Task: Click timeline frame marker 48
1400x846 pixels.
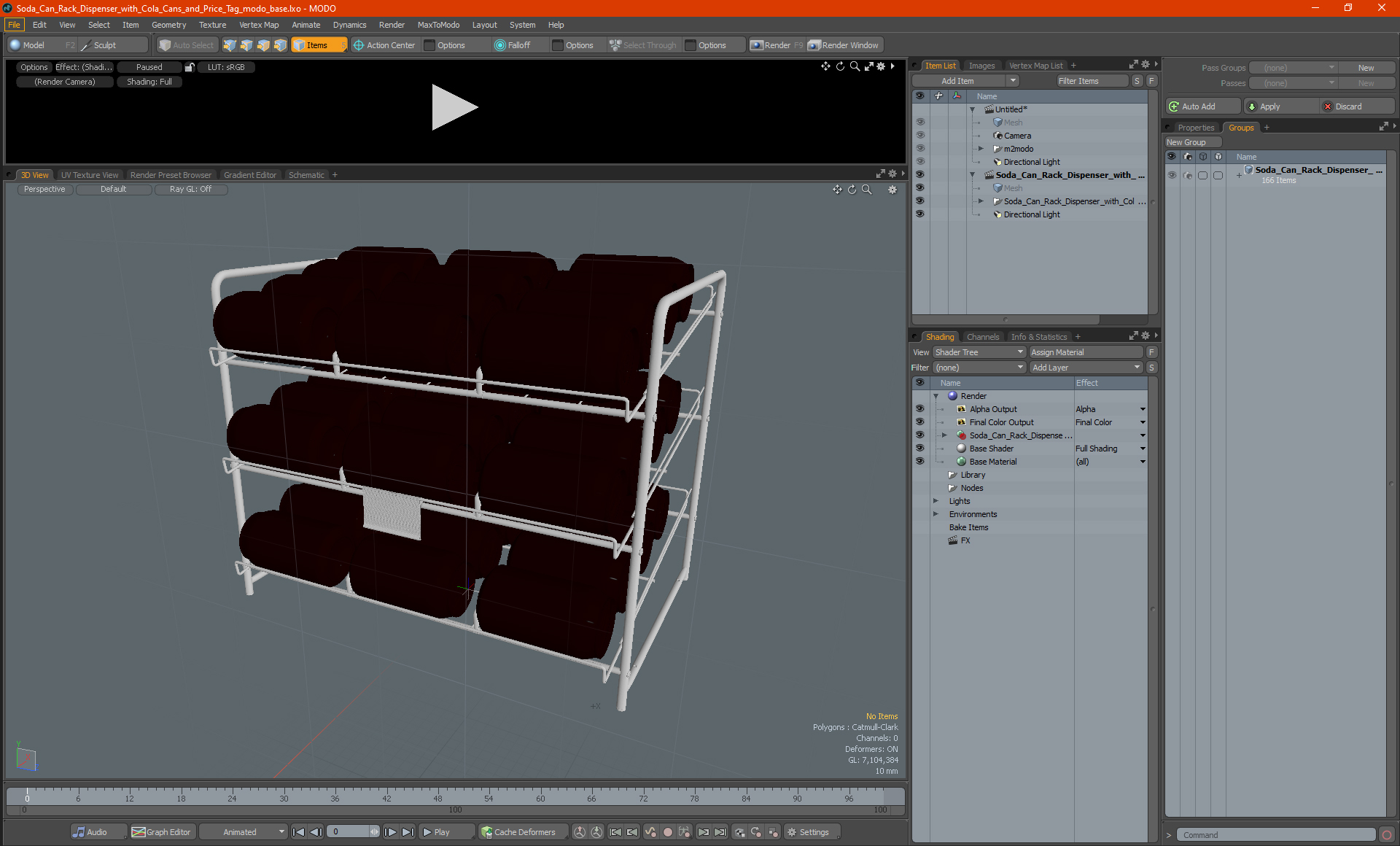Action: 437,798
